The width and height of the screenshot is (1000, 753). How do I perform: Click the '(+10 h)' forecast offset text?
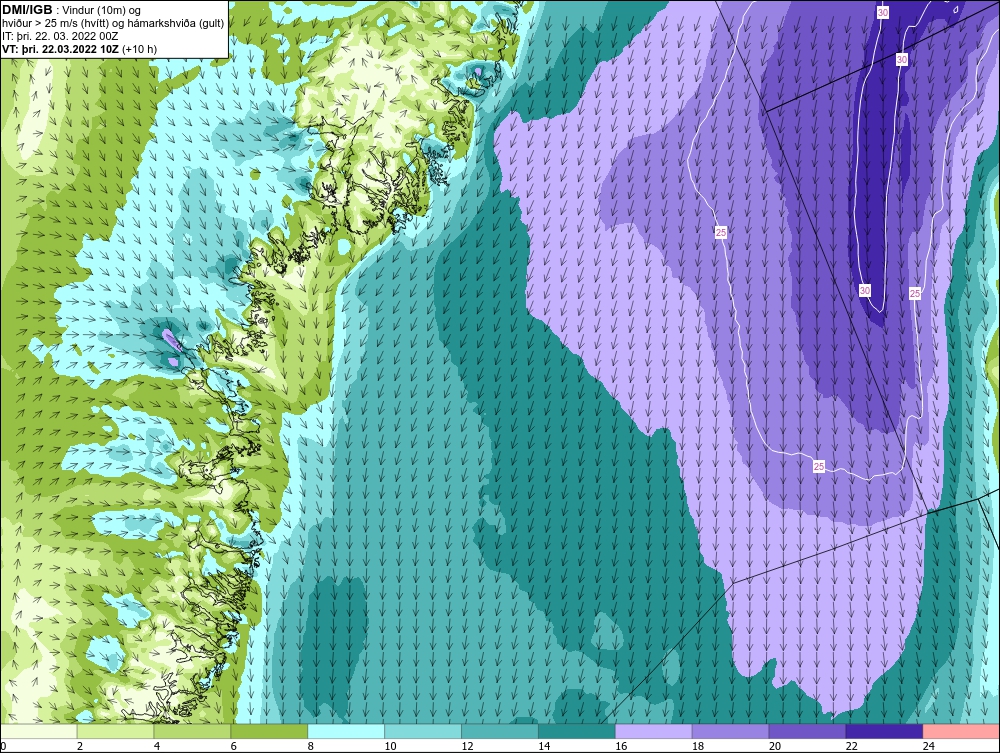click(138, 49)
